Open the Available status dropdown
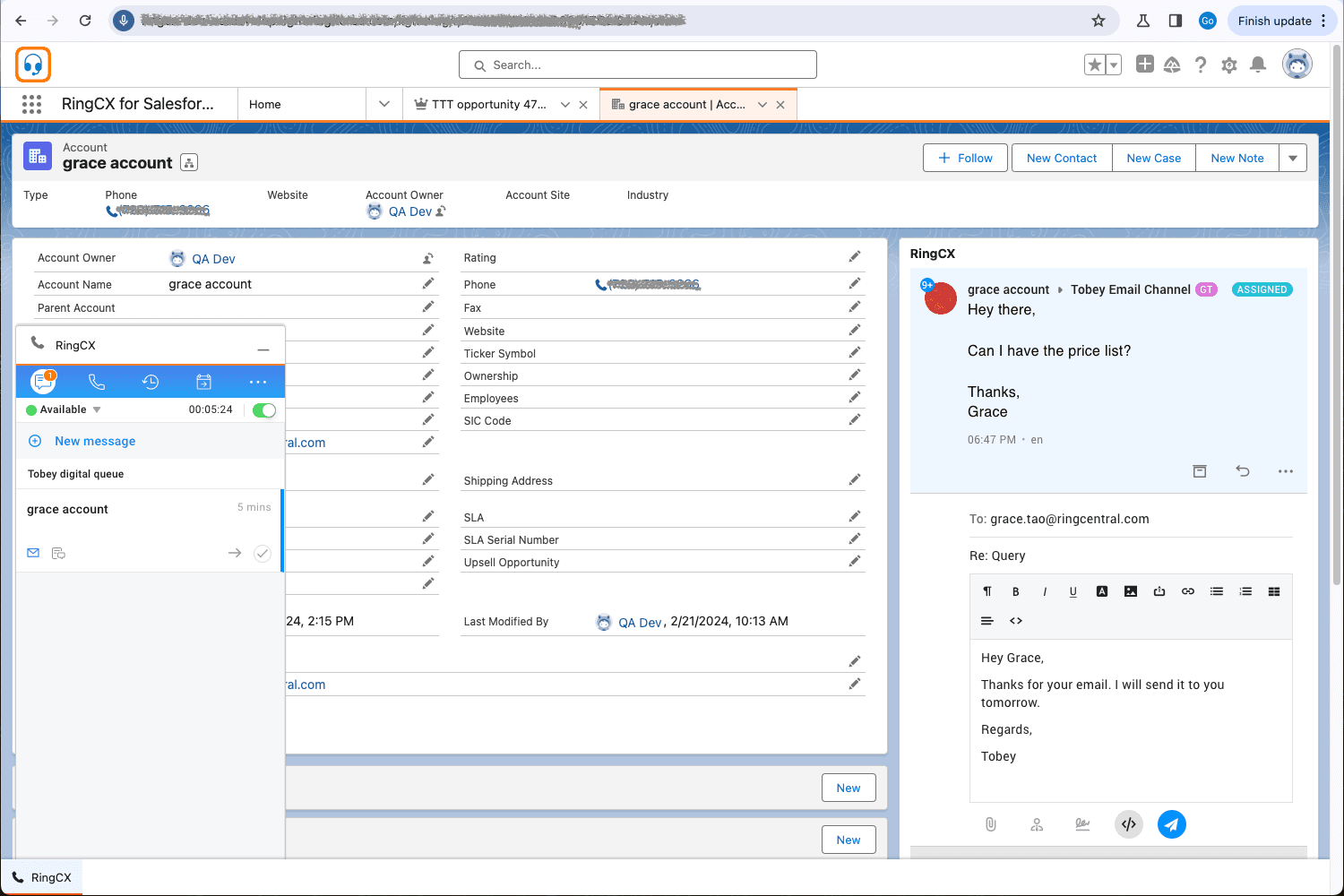This screenshot has height=896, width=1344. 97,409
